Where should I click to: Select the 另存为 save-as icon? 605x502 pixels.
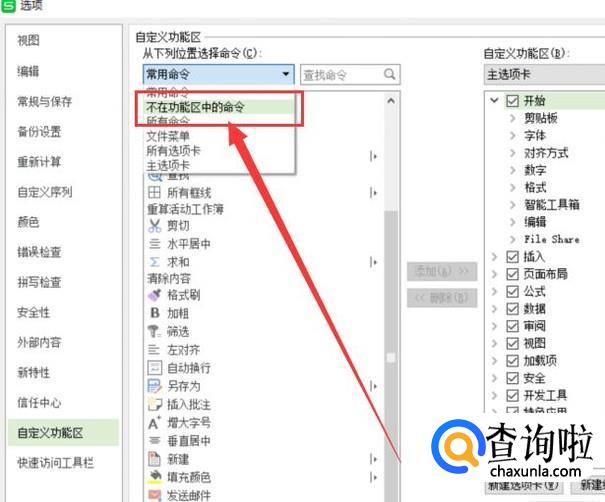click(x=154, y=386)
